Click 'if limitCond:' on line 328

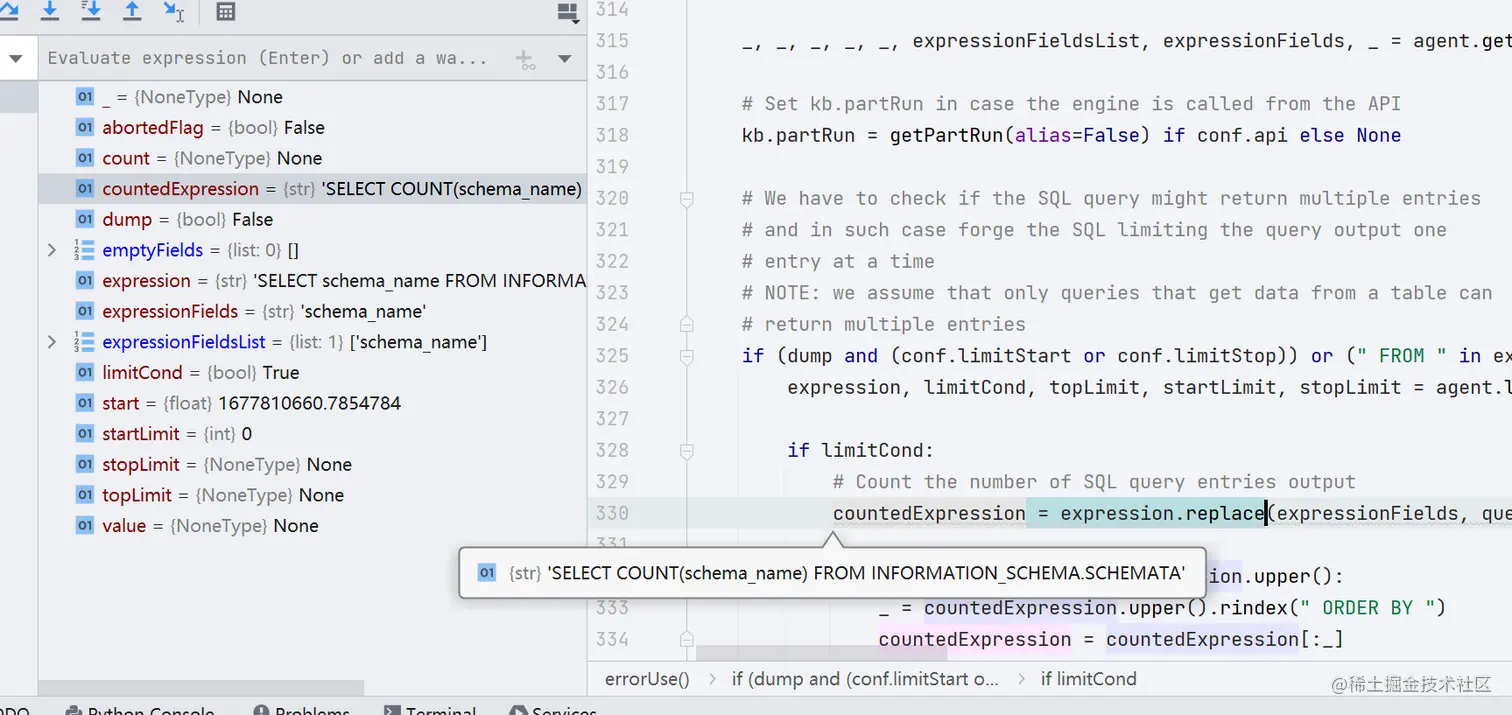[861, 450]
